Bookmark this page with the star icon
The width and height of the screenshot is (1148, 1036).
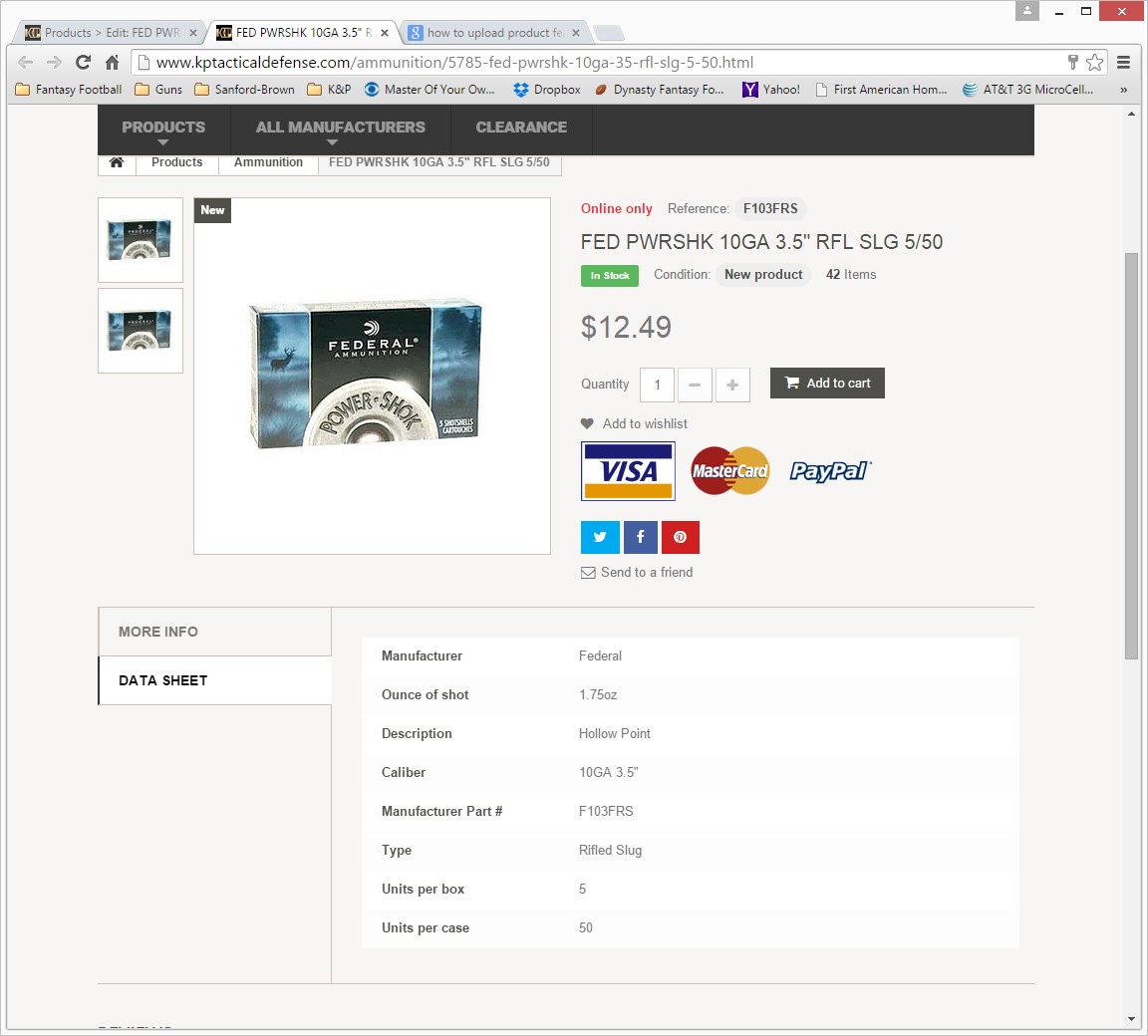(1094, 62)
